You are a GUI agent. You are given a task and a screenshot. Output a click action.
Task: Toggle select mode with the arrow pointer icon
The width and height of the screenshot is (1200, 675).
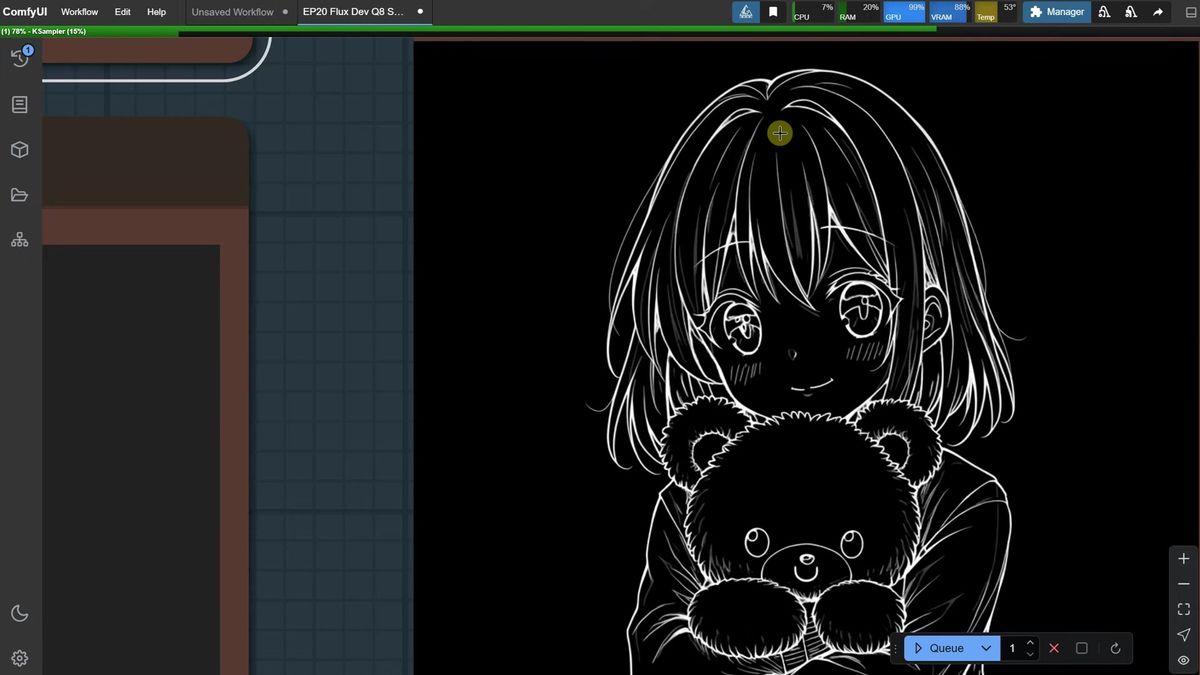(1184, 635)
